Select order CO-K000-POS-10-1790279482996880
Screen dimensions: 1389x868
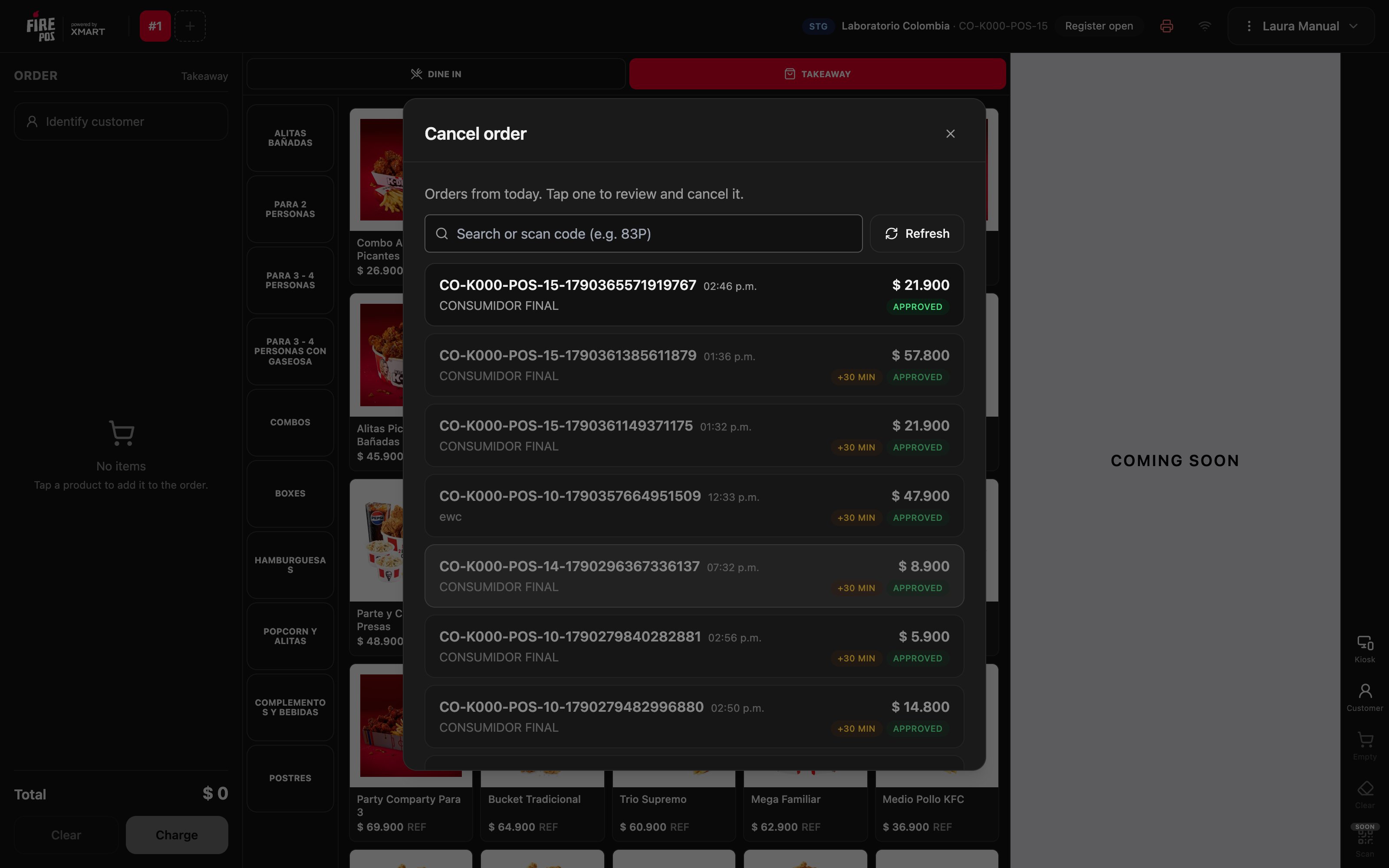(694, 717)
